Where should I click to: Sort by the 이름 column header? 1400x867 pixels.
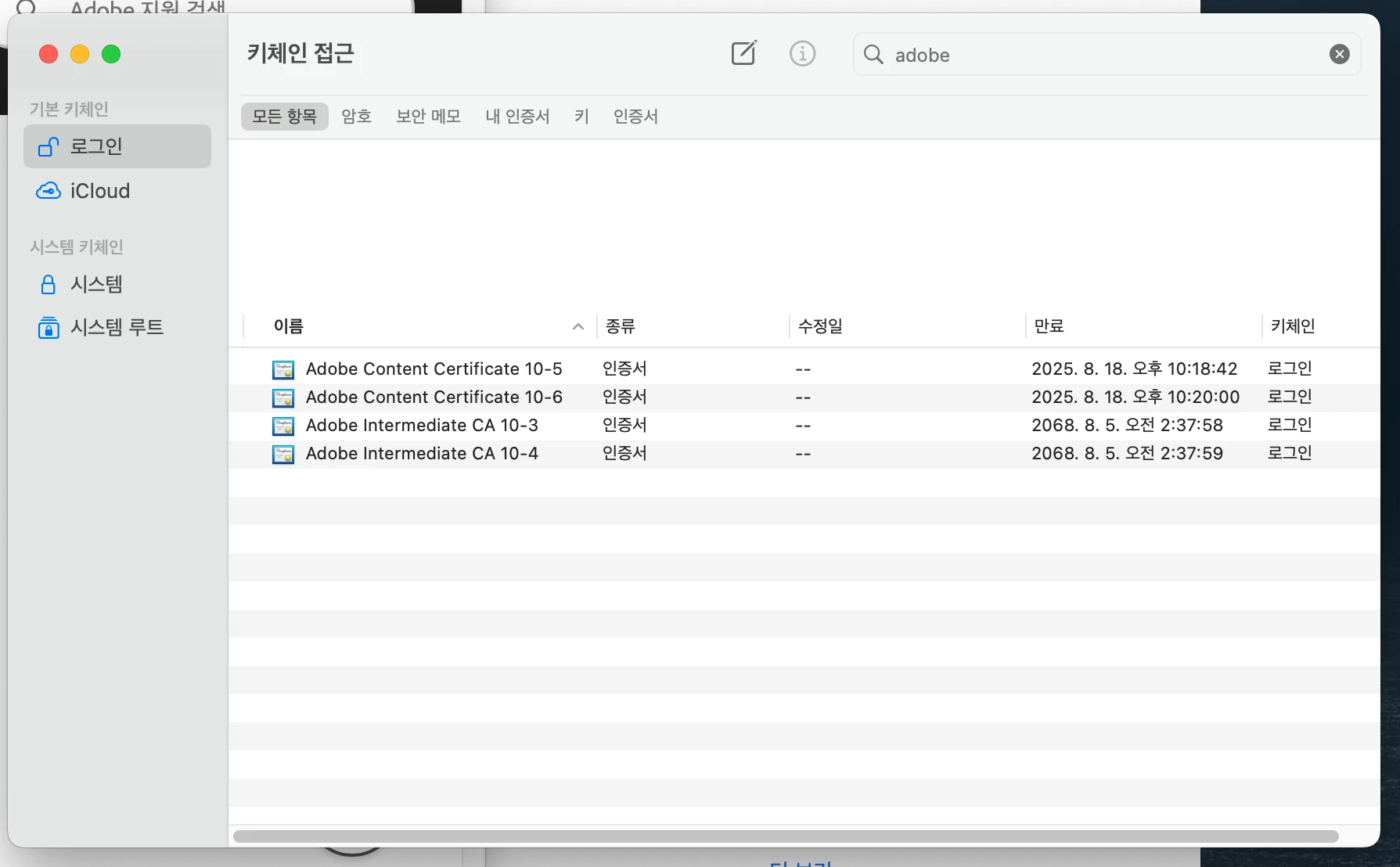pyautogui.click(x=420, y=326)
